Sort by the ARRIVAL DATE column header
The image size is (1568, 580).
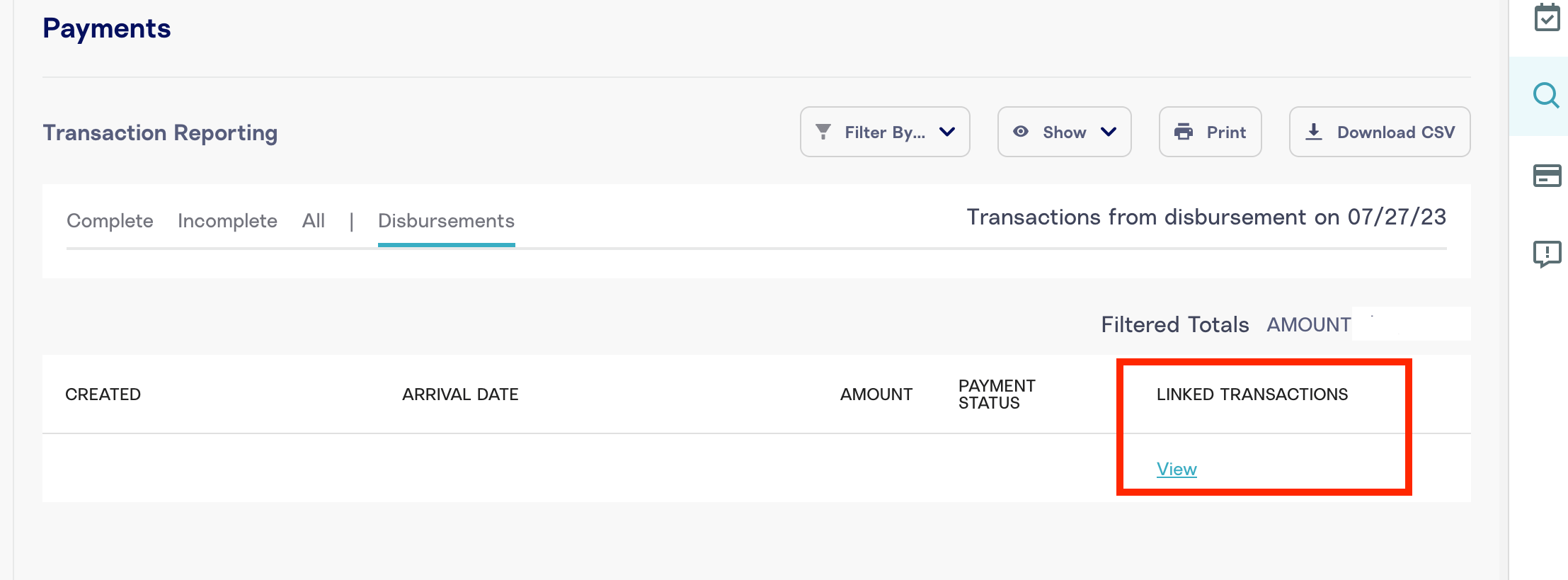tap(460, 394)
